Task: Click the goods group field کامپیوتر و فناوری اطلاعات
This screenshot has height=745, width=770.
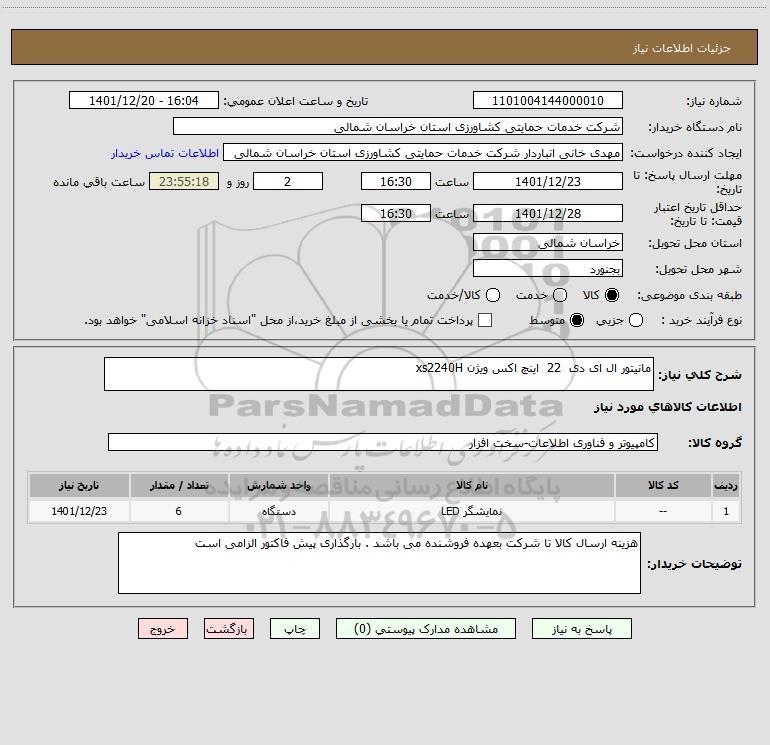Action: point(383,442)
